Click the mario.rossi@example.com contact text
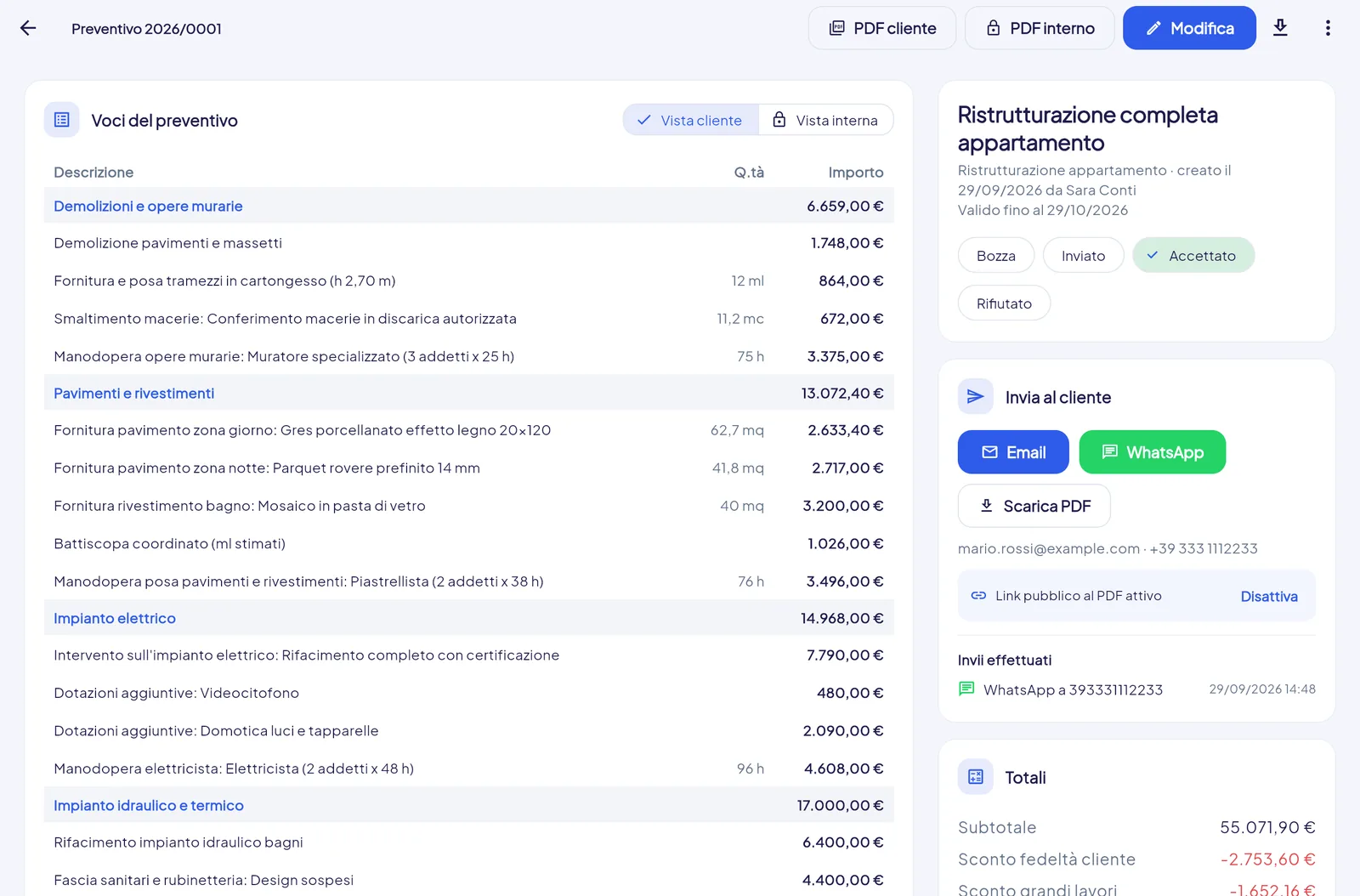 click(1049, 548)
